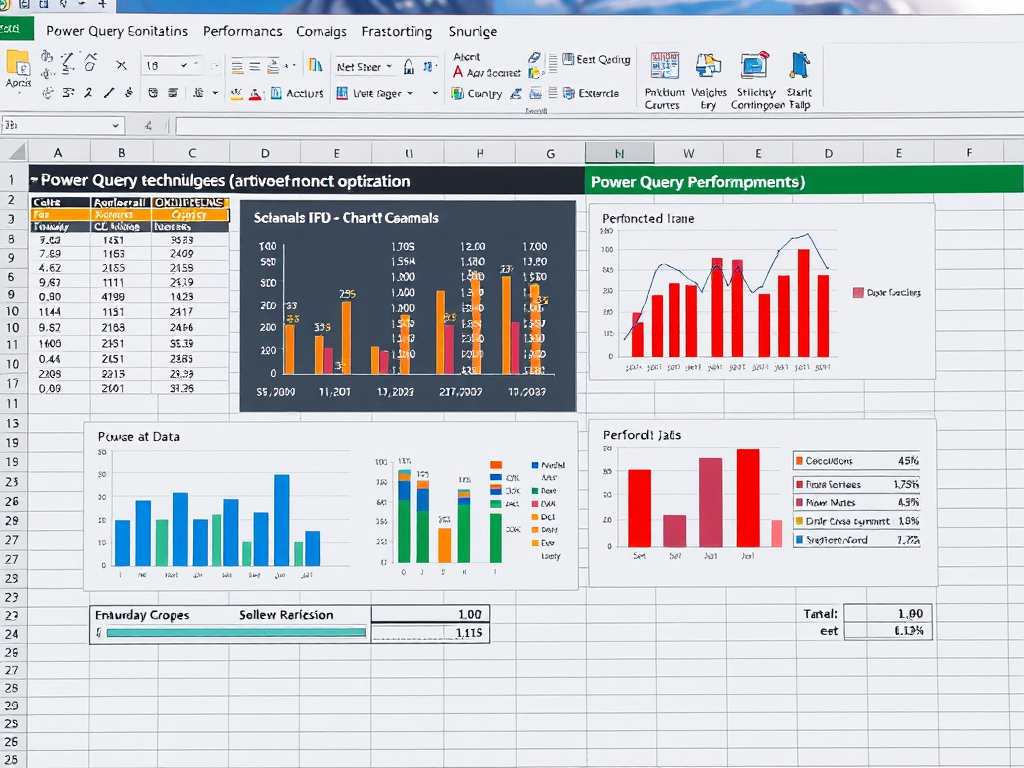
Task: Click the Start Fallp blue ribbon icon
Action: click(799, 66)
